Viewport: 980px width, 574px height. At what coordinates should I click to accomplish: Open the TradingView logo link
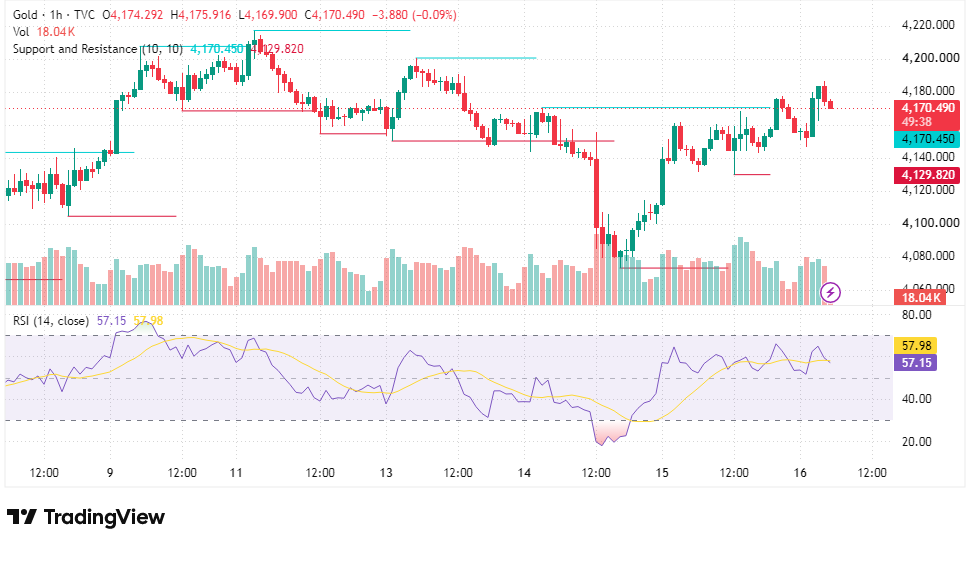click(86, 517)
